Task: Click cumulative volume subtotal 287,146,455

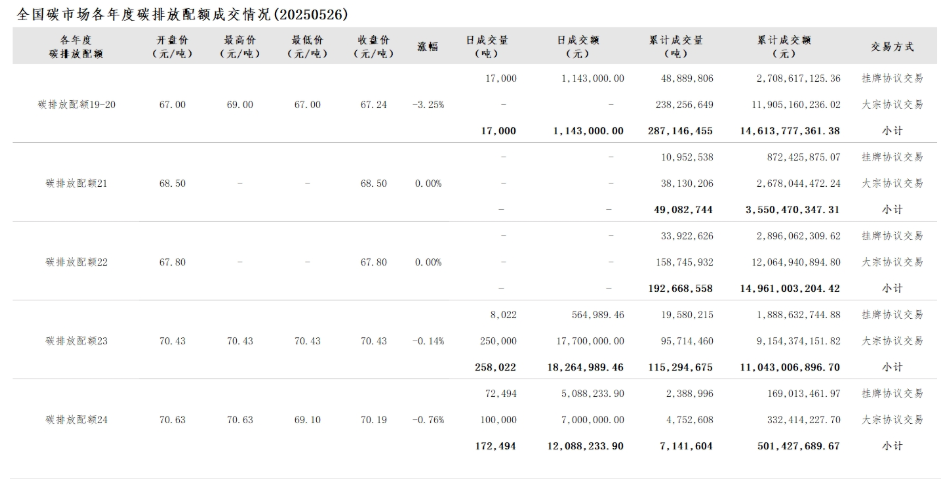Action: click(680, 131)
